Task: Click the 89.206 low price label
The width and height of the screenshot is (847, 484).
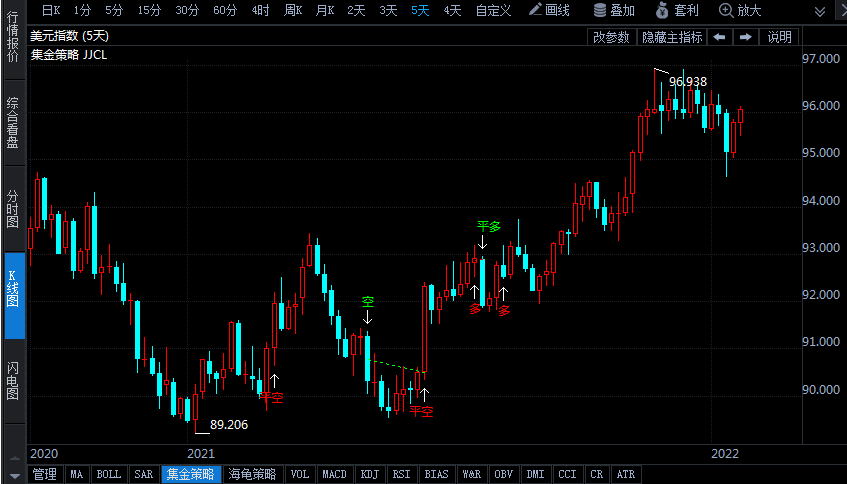Action: pyautogui.click(x=229, y=425)
